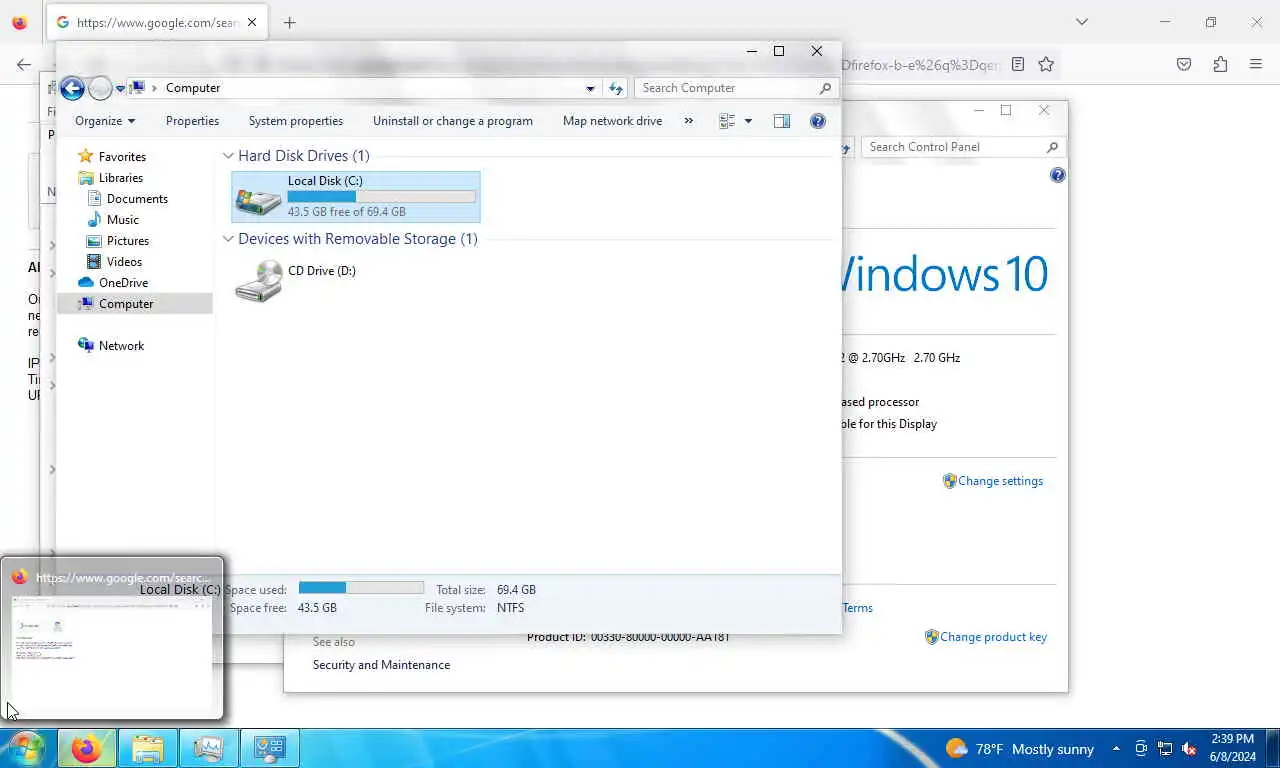The width and height of the screenshot is (1280, 768).
Task: Select OneDrive in the navigation pane
Action: click(x=123, y=283)
